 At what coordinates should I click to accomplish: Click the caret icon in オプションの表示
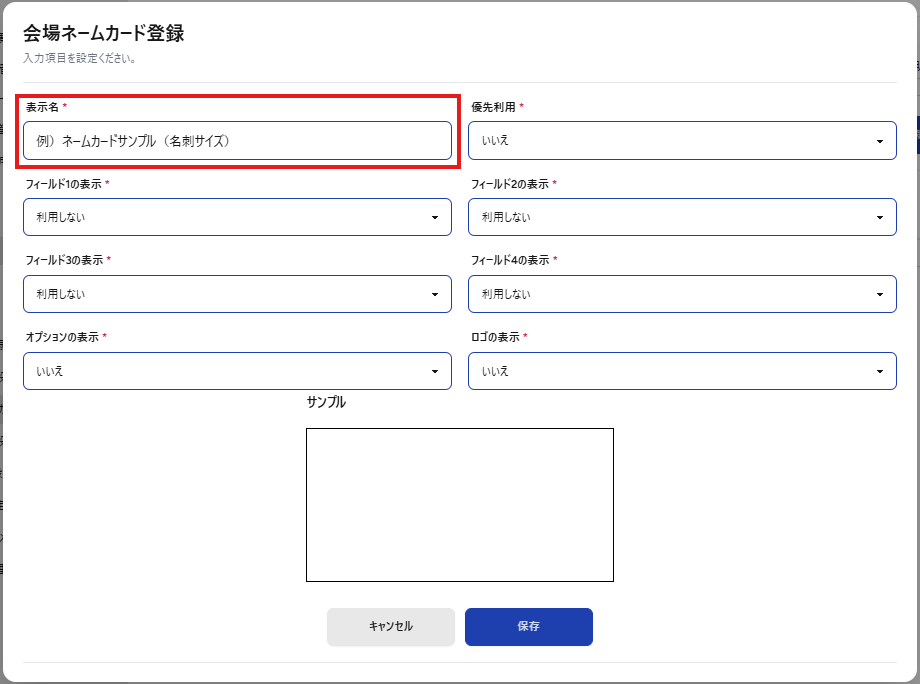tap(434, 371)
